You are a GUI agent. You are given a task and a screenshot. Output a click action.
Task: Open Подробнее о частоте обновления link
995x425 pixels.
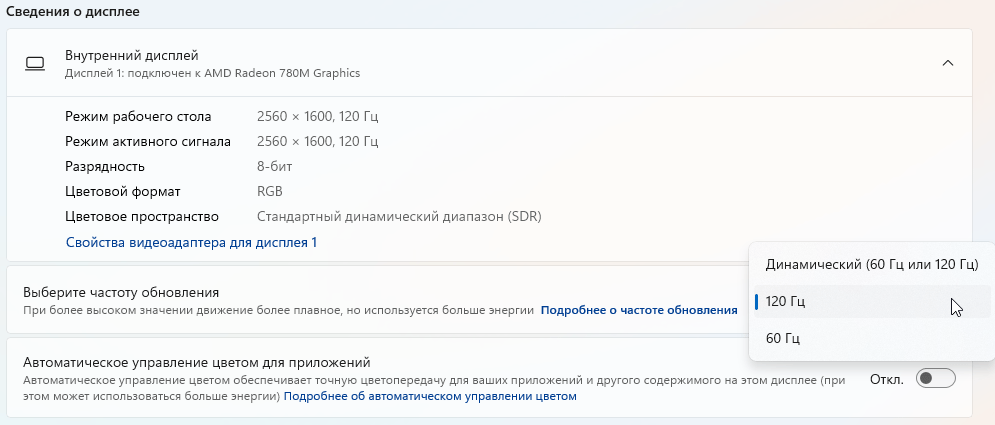(x=638, y=310)
